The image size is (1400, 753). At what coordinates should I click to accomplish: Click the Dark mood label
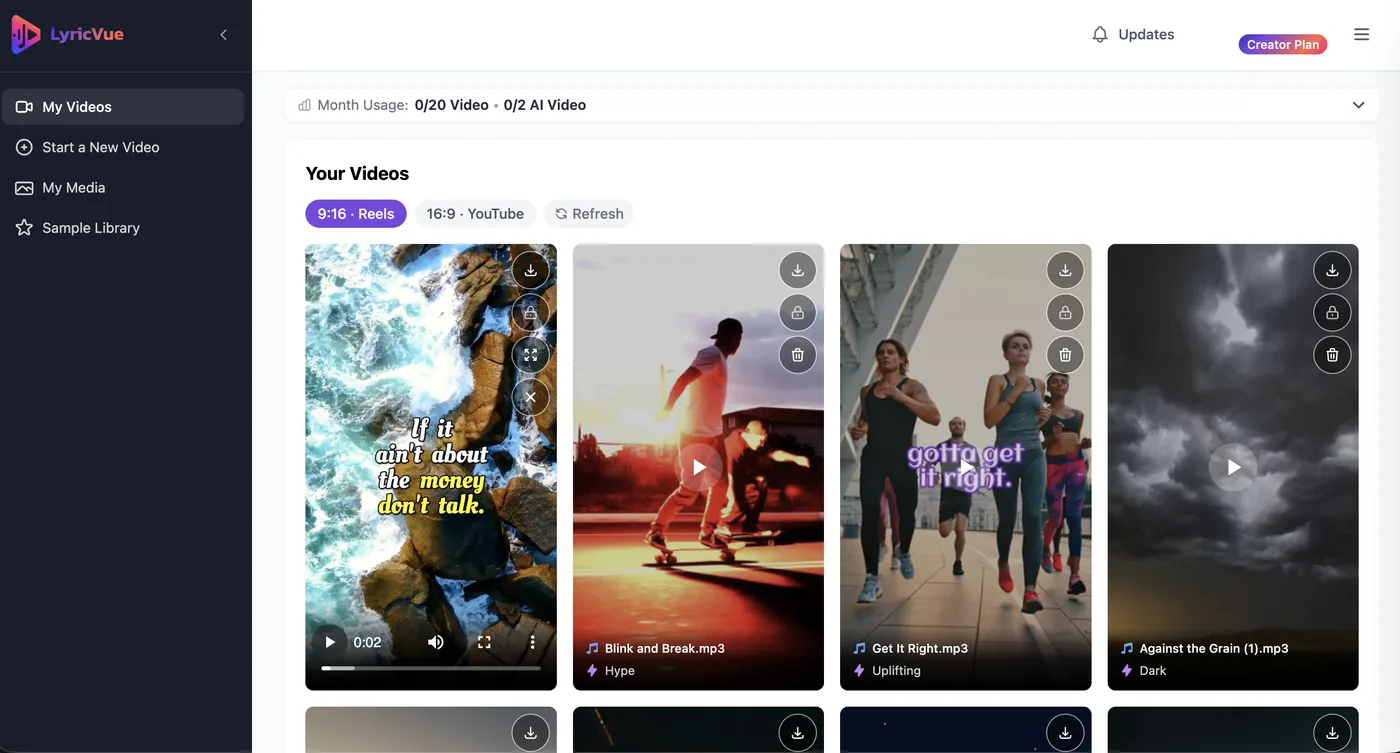tap(1153, 671)
